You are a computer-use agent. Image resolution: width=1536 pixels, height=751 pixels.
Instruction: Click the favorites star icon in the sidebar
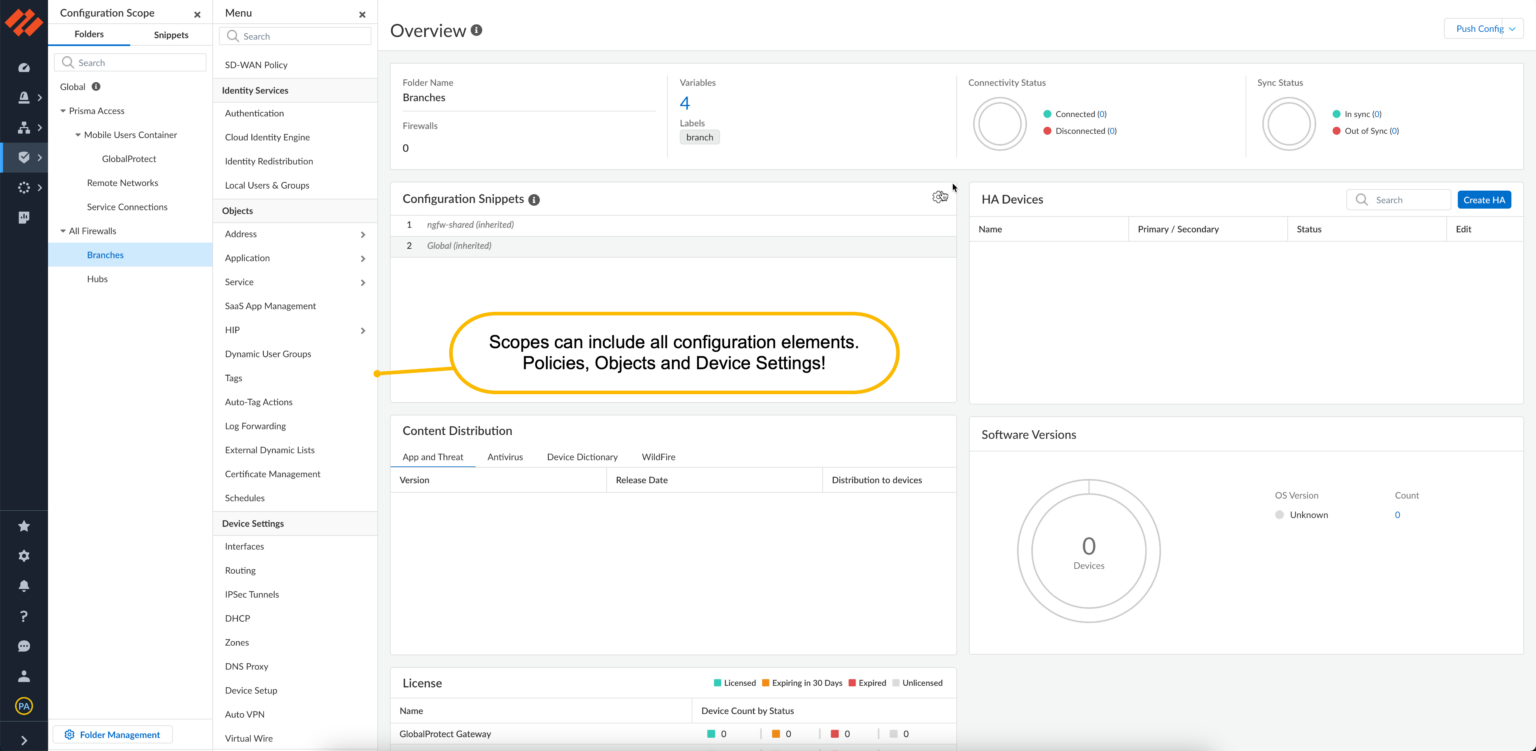[x=24, y=525]
